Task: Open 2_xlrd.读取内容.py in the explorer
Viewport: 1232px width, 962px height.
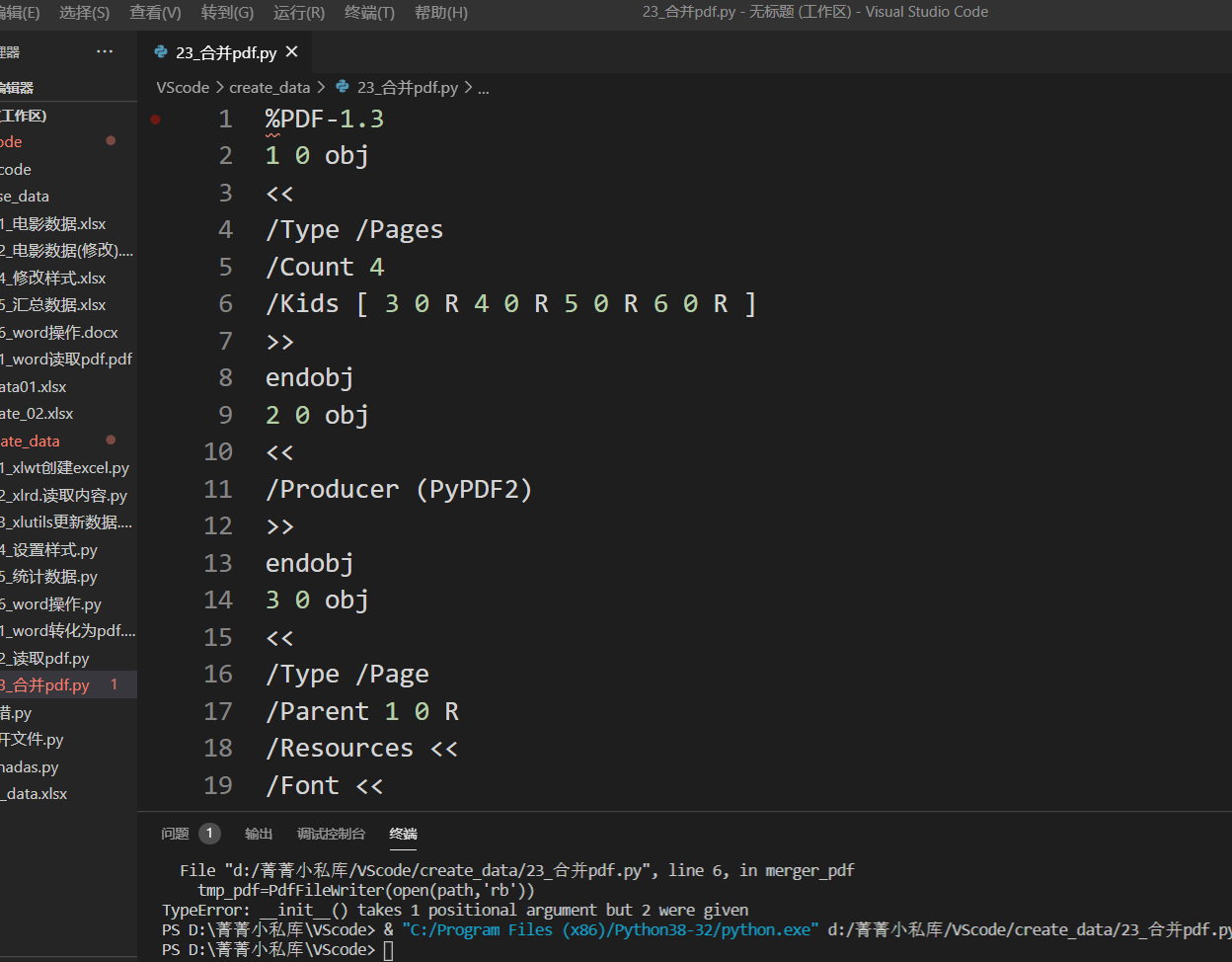Action: [x=64, y=496]
